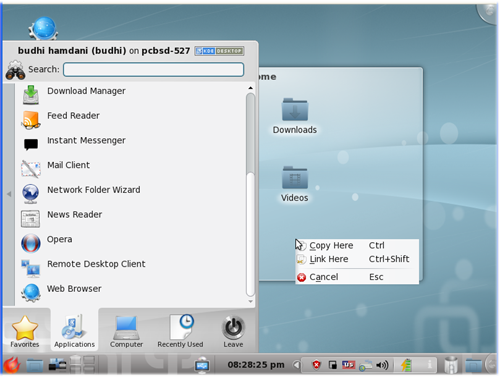The image size is (500, 377).
Task: Launch Opera browser icon
Action: click(31, 243)
